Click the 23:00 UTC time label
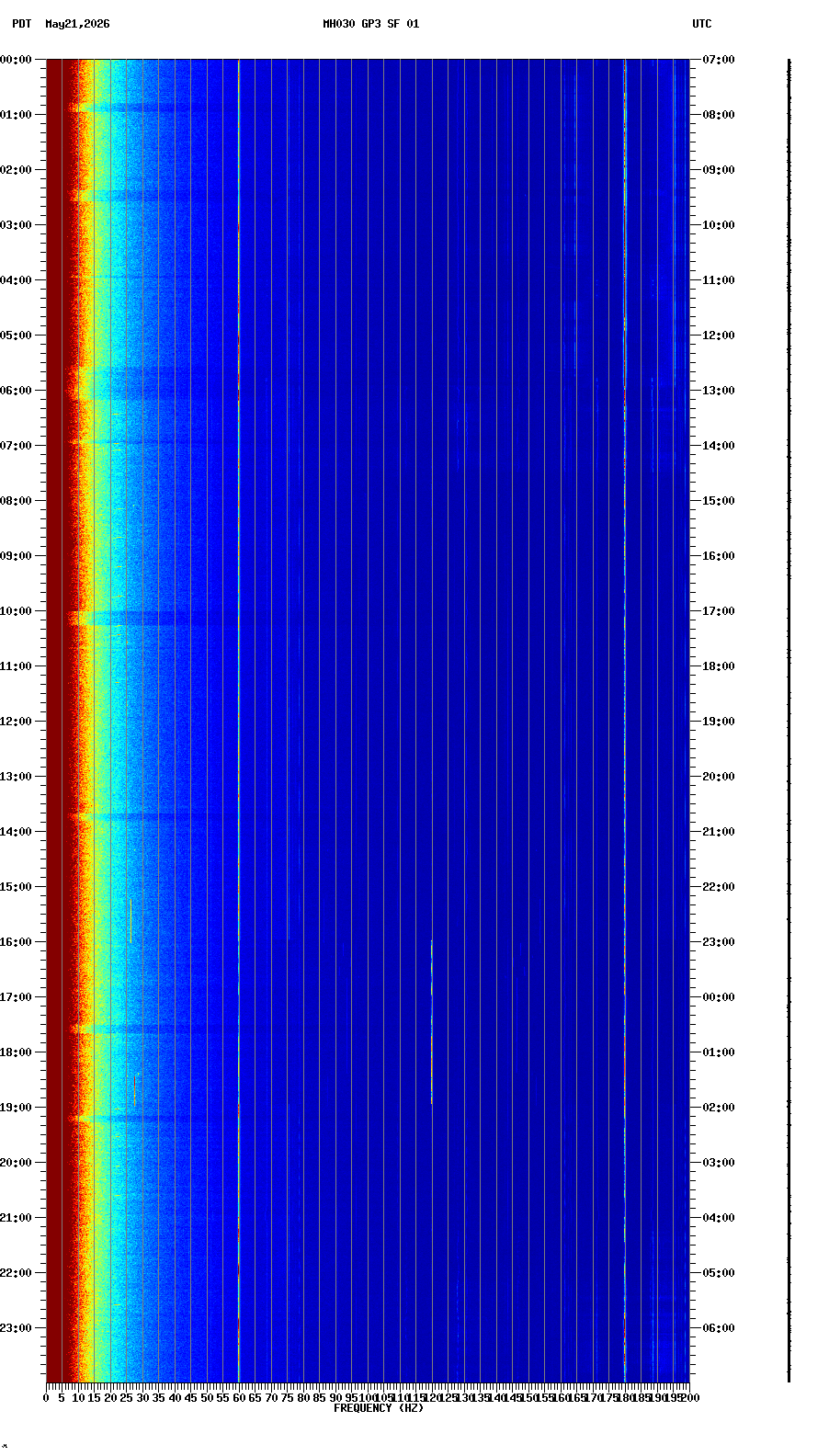 coord(719,942)
